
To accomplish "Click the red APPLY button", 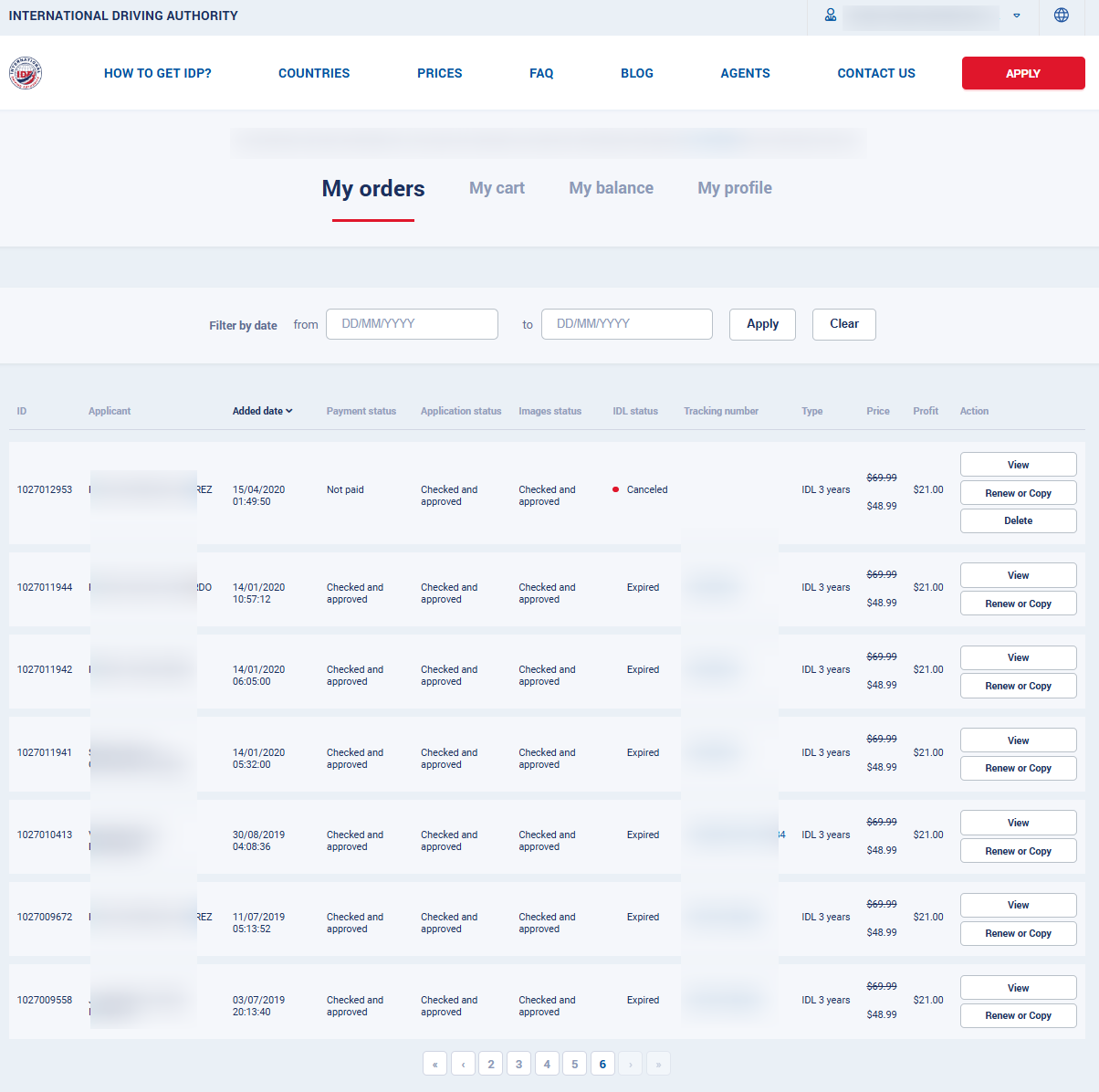I will (x=1022, y=73).
